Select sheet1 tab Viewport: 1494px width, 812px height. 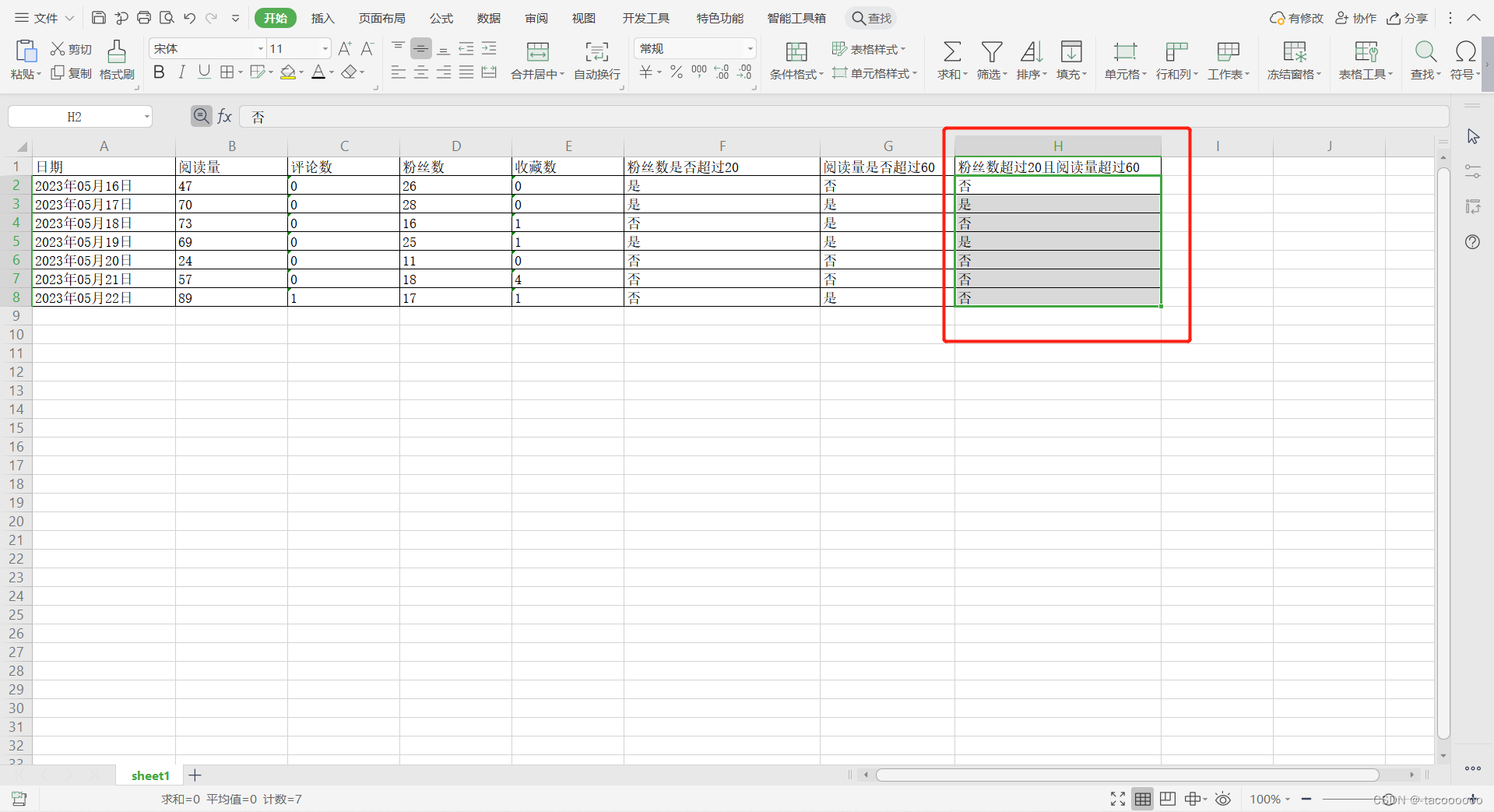tap(150, 775)
